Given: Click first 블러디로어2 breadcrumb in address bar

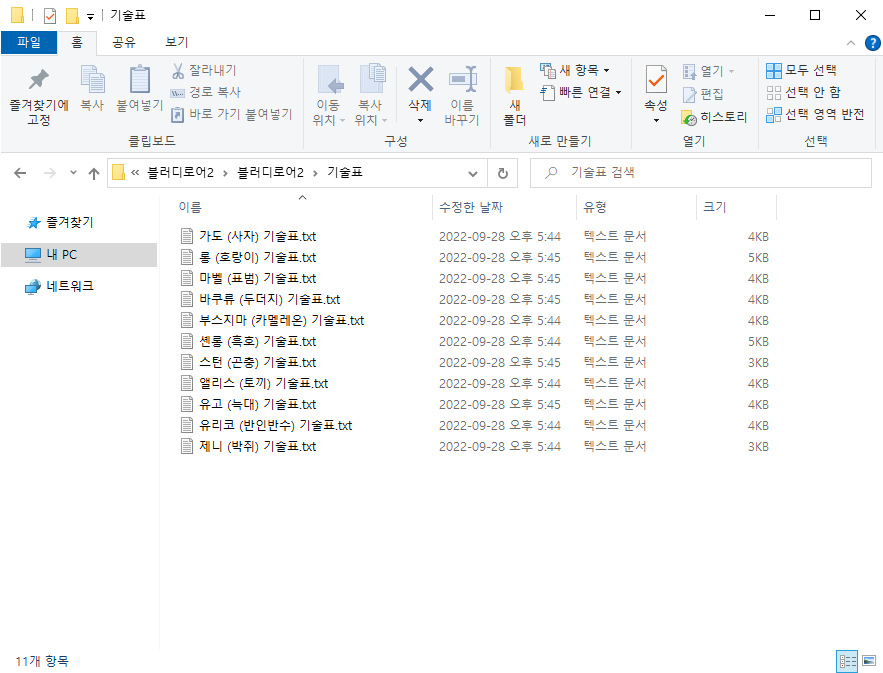Looking at the screenshot, I should click(180, 172).
